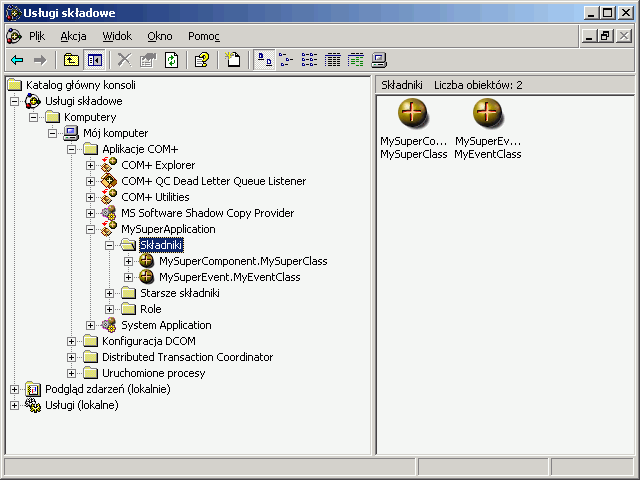
Task: Open the Plik menu
Action: 37,36
